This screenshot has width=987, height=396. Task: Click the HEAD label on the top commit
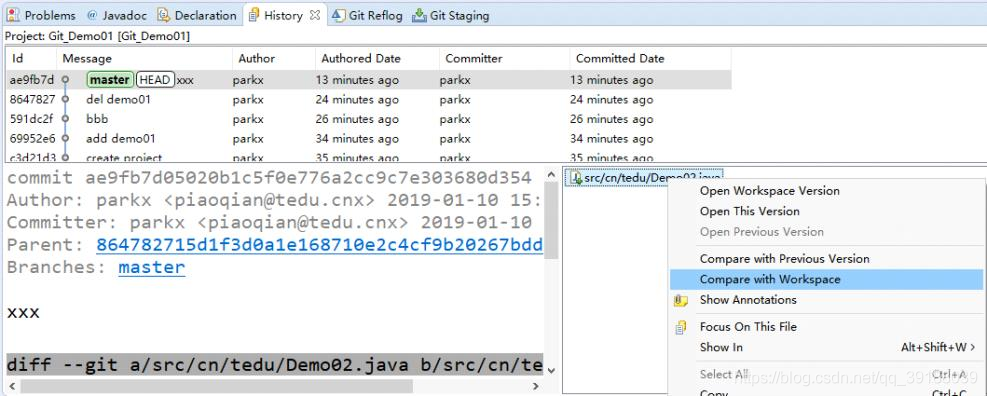tap(155, 80)
